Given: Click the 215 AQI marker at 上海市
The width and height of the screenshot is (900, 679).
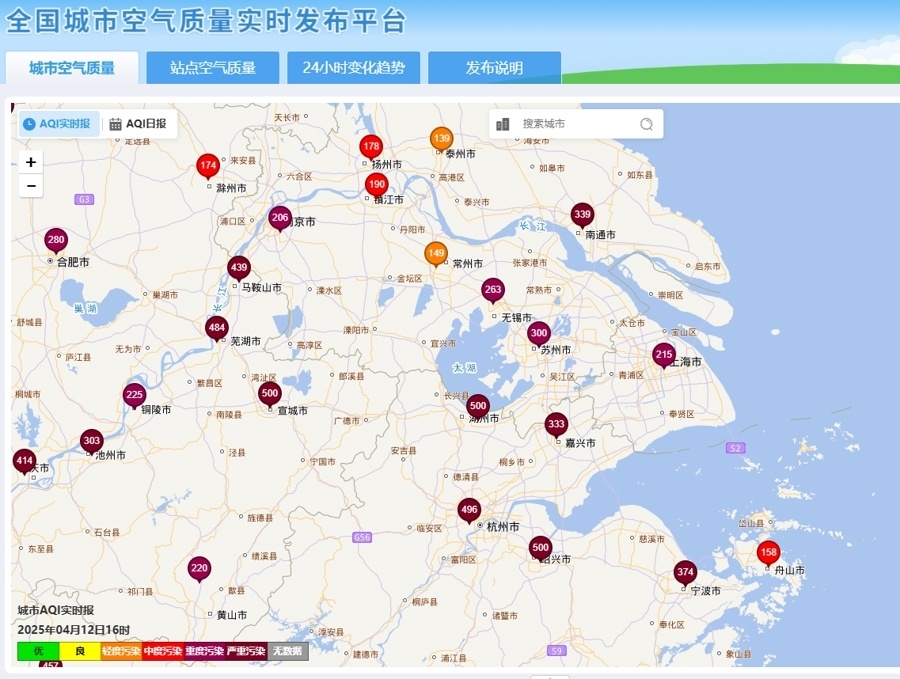Looking at the screenshot, I should [663, 354].
